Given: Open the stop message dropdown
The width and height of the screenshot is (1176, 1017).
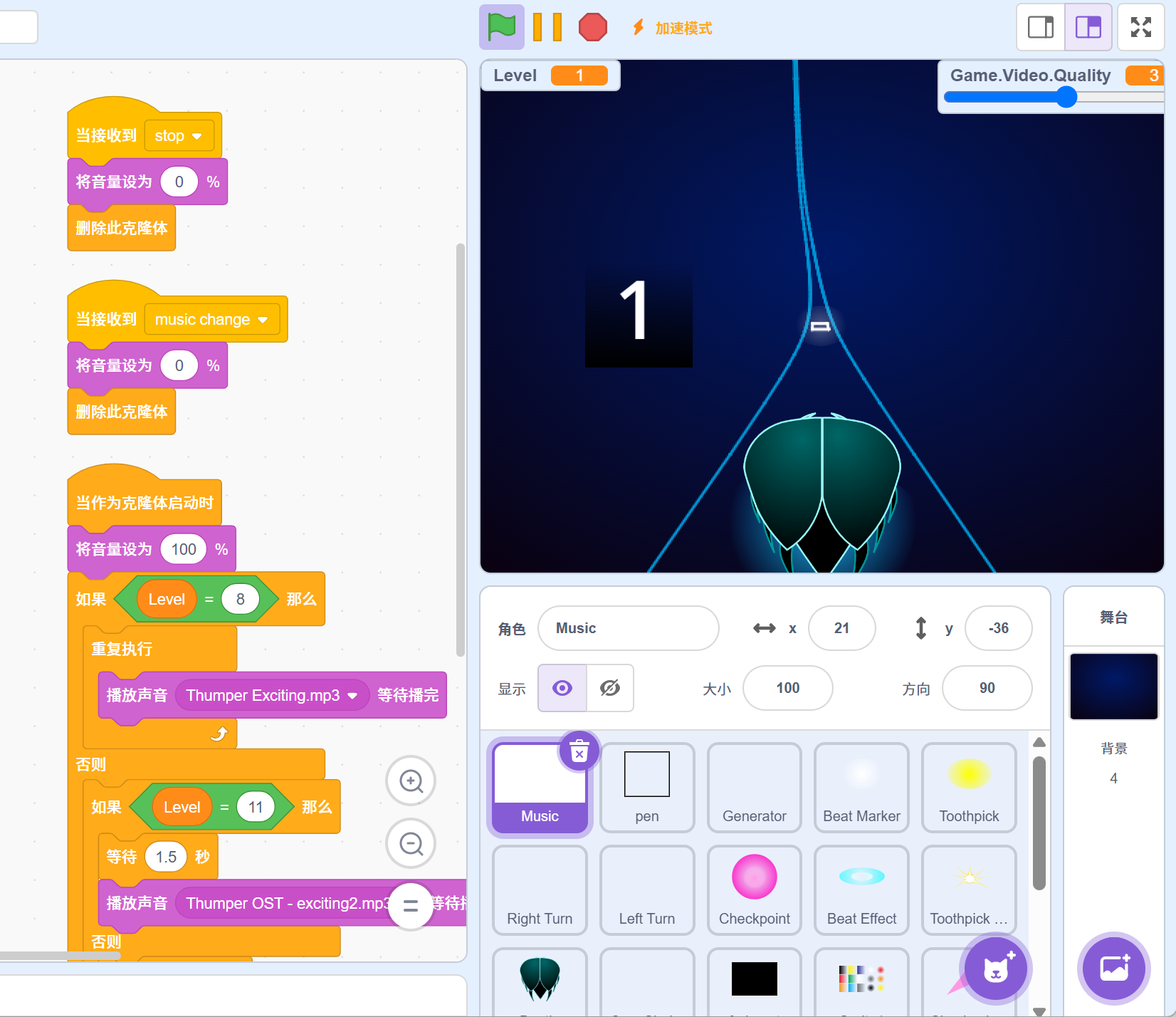Looking at the screenshot, I should pyautogui.click(x=197, y=136).
